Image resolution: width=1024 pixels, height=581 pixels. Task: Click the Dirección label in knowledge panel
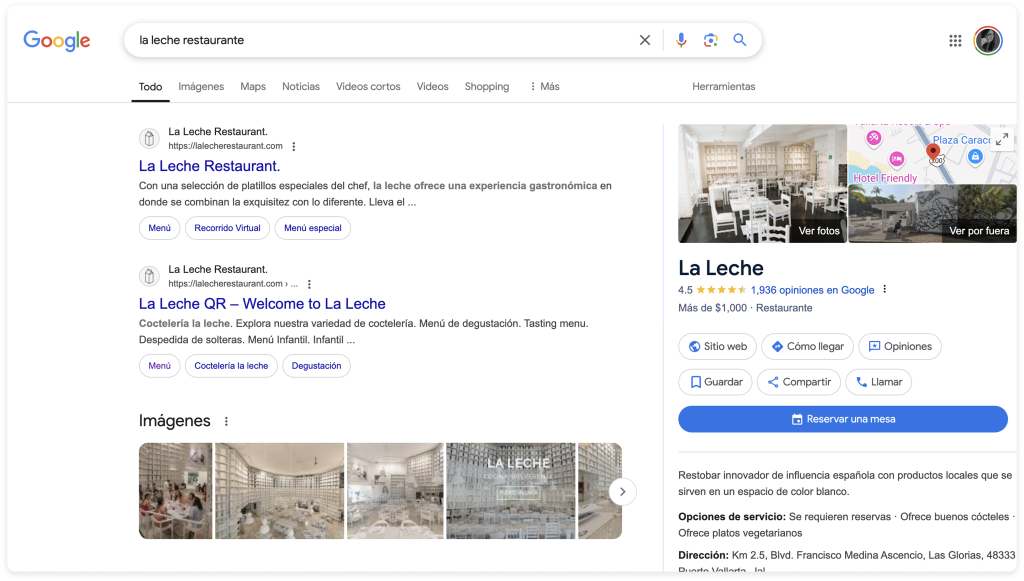(x=703, y=555)
